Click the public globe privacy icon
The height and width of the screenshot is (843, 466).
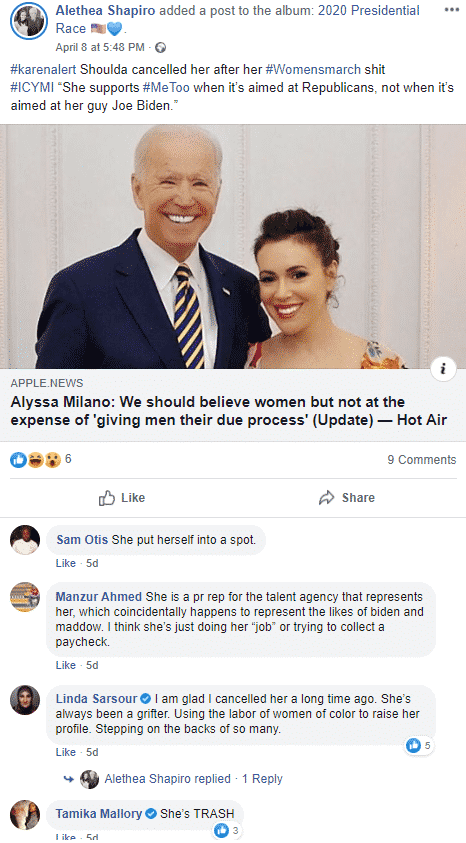(x=160, y=47)
